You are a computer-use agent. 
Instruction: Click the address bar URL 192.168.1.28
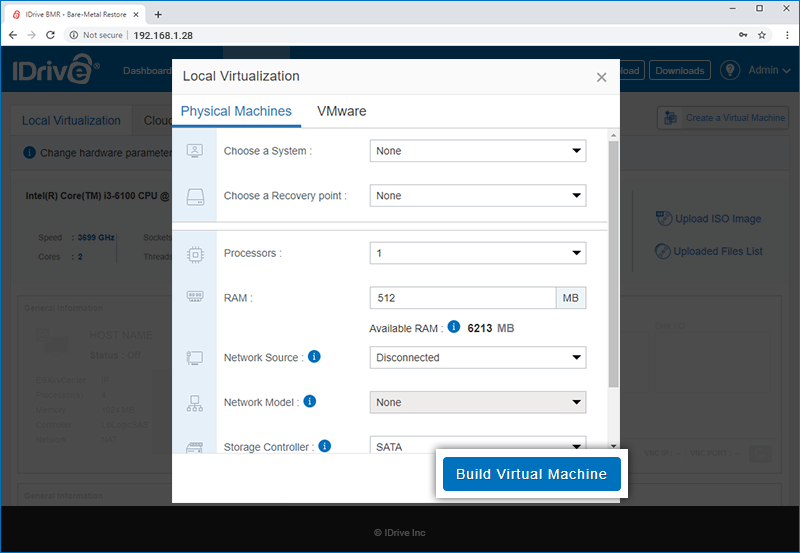[163, 35]
